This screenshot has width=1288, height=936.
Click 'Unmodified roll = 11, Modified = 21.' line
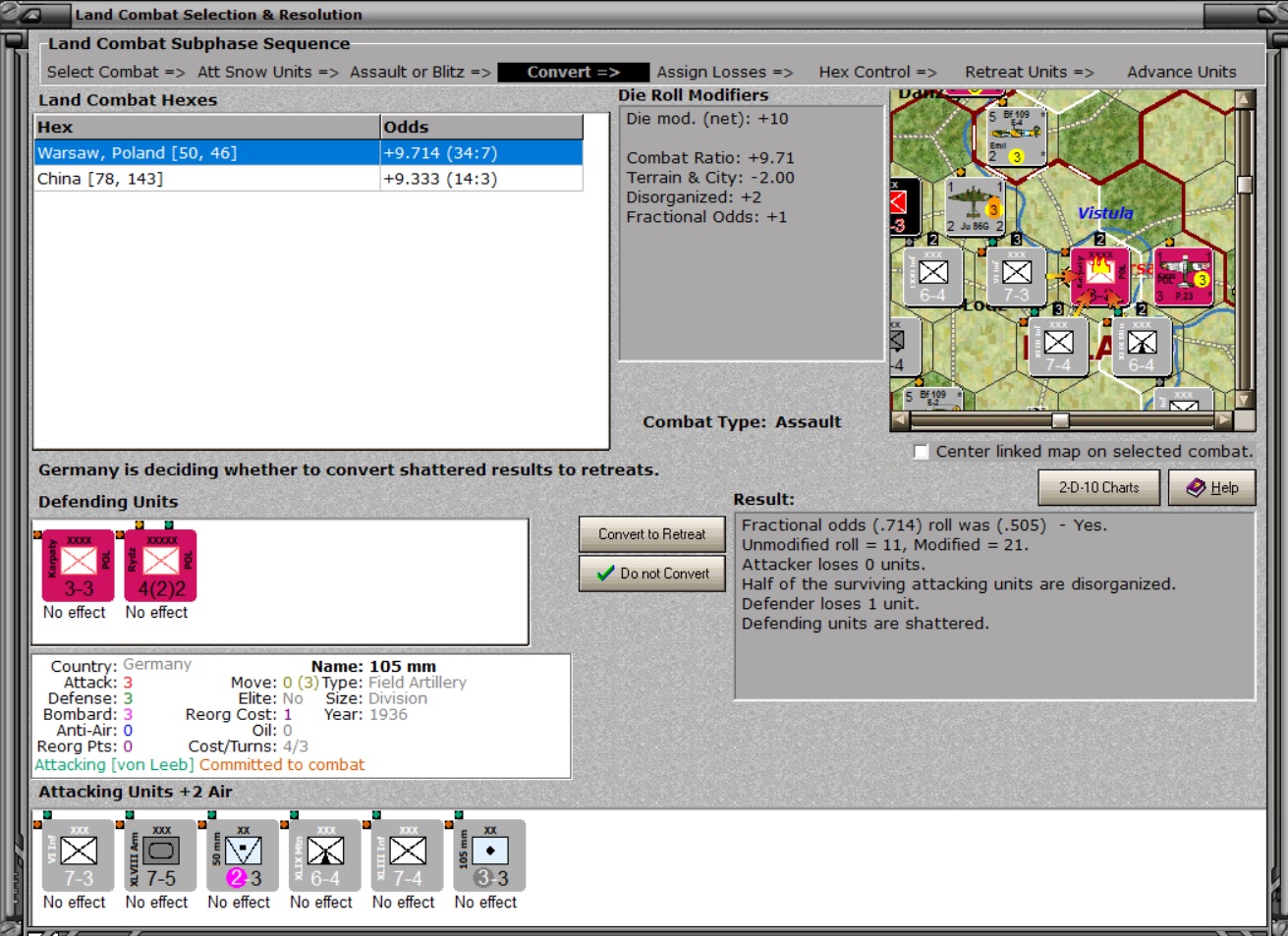coord(884,545)
